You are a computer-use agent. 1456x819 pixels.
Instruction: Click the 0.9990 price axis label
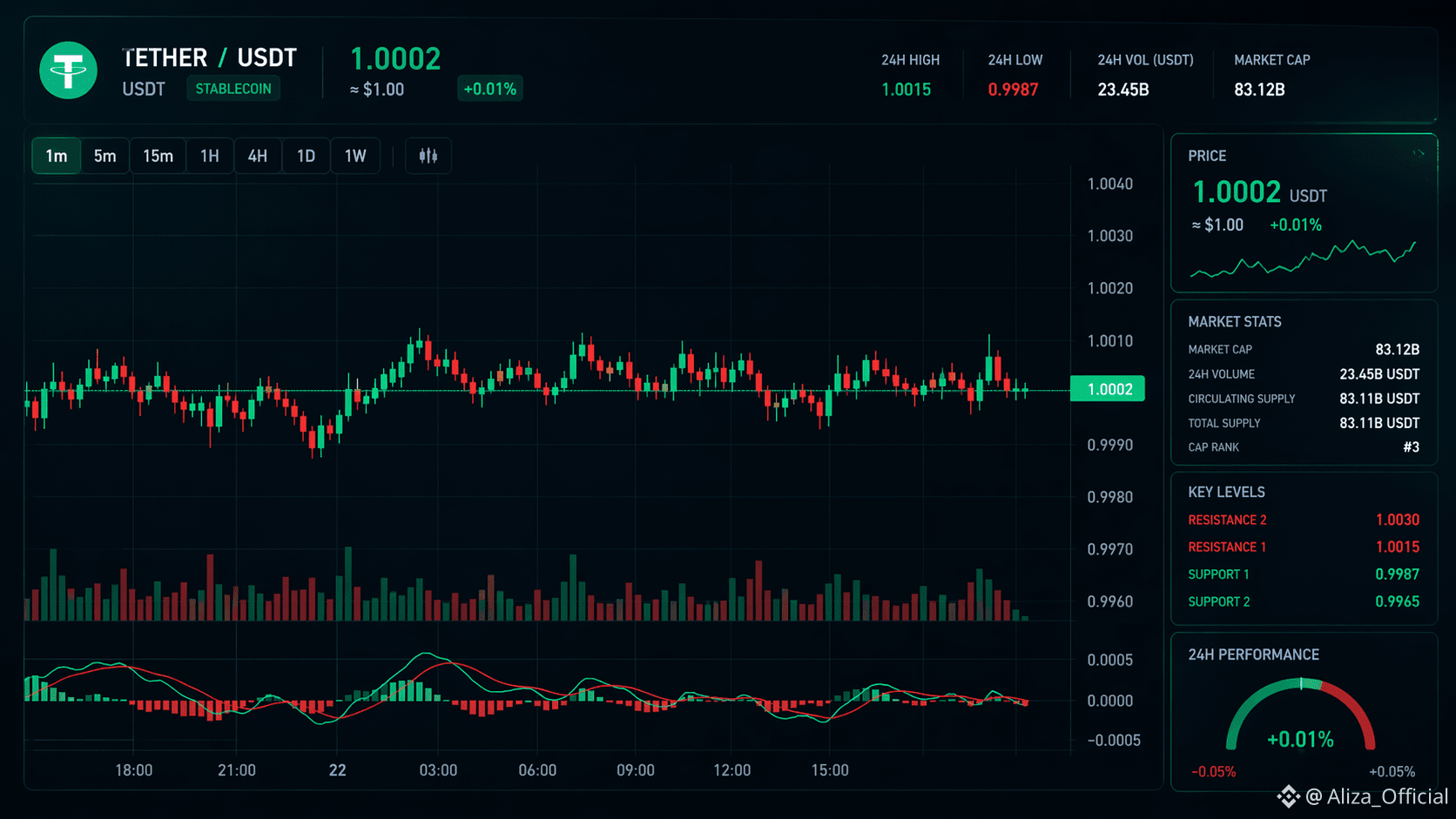click(x=1110, y=445)
